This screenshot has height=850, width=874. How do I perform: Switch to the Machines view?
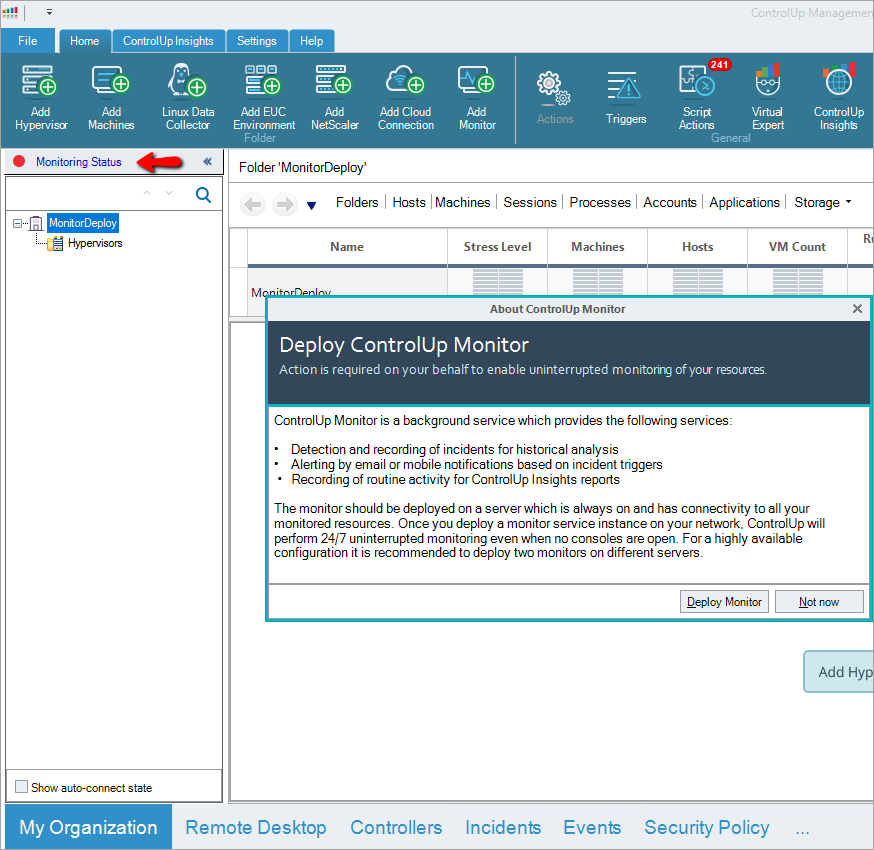[463, 202]
